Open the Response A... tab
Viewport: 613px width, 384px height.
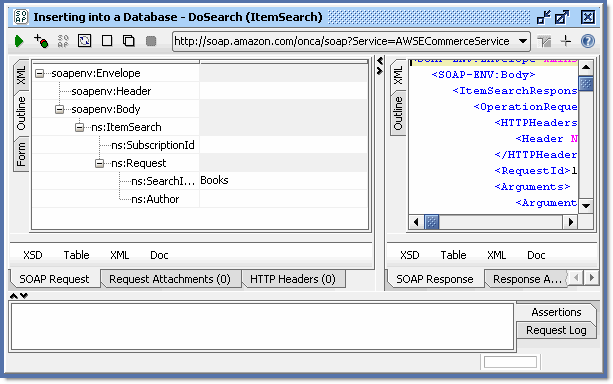[x=527, y=279]
